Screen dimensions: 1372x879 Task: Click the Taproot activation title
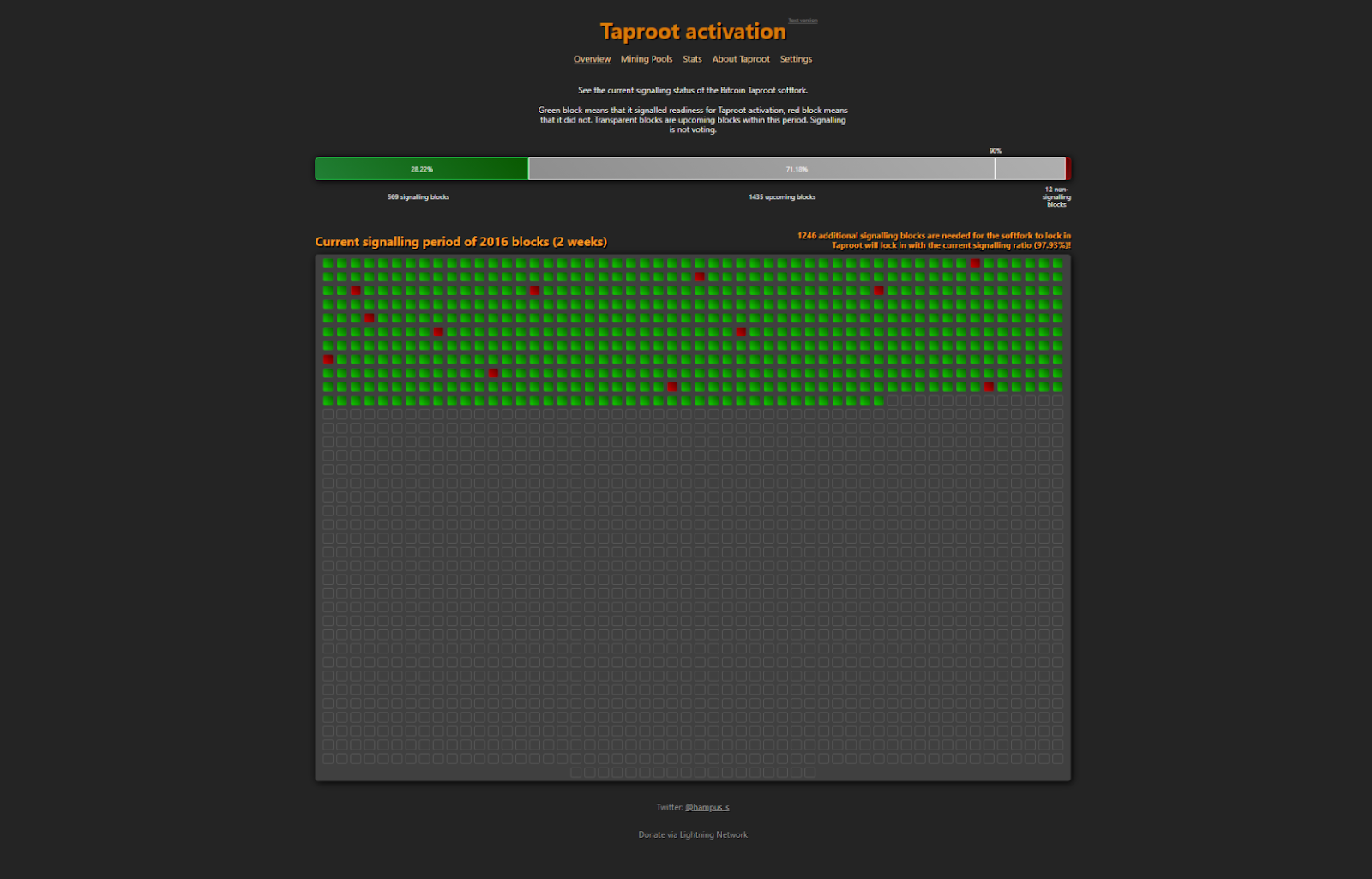tap(693, 32)
